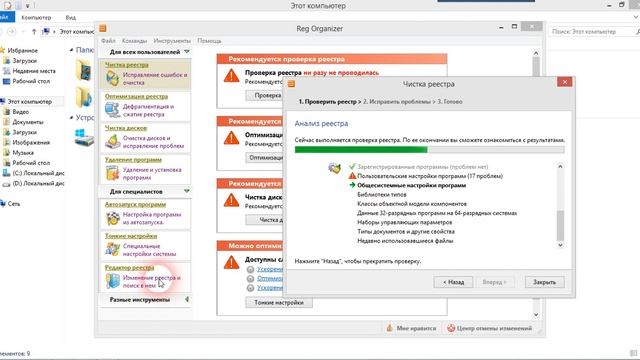The width and height of the screenshot is (640, 360).
Task: Open the Registry cleaning icon in sidebar
Action: (112, 78)
